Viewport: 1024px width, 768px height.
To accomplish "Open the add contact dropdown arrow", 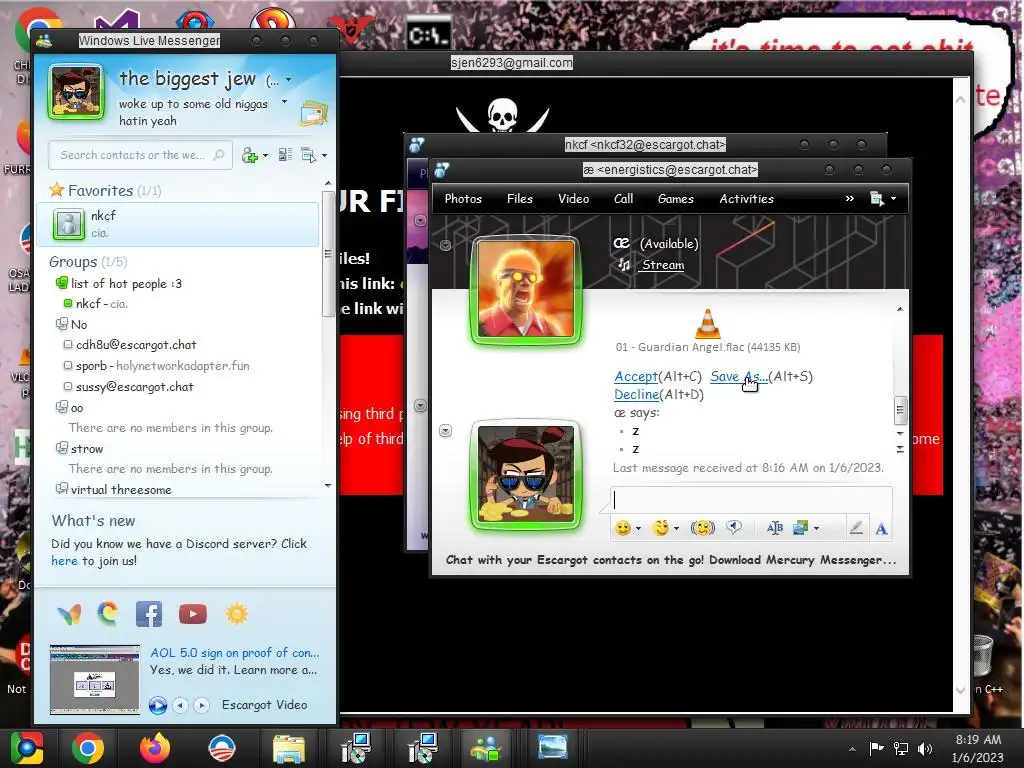I will (265, 155).
